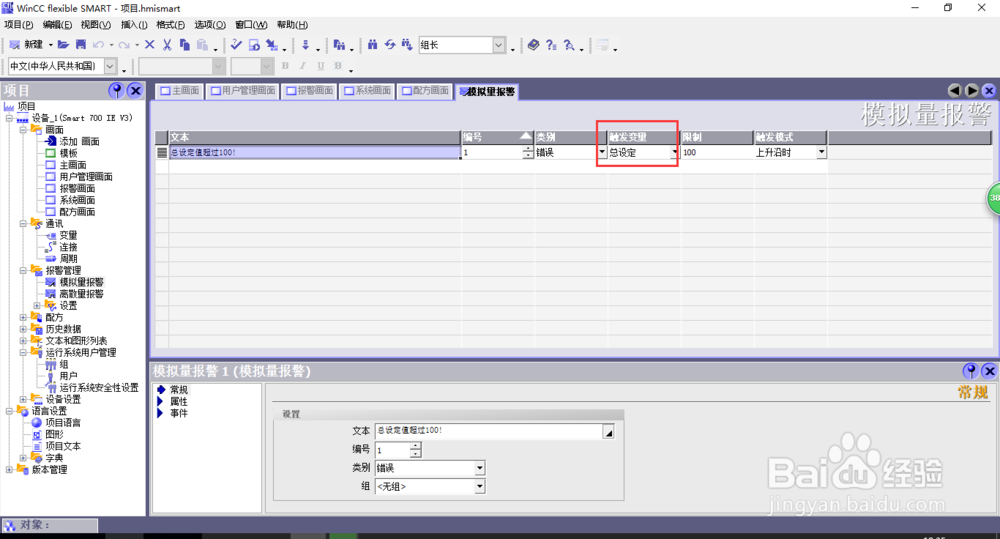
Task: Click the cross-reference toolbar icon
Action: point(339,45)
